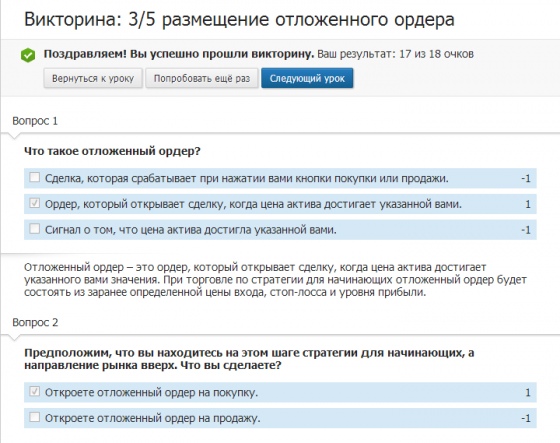
Task: Check the 'Сделка, которая срабатывает' answer checkbox
Action: click(x=34, y=177)
